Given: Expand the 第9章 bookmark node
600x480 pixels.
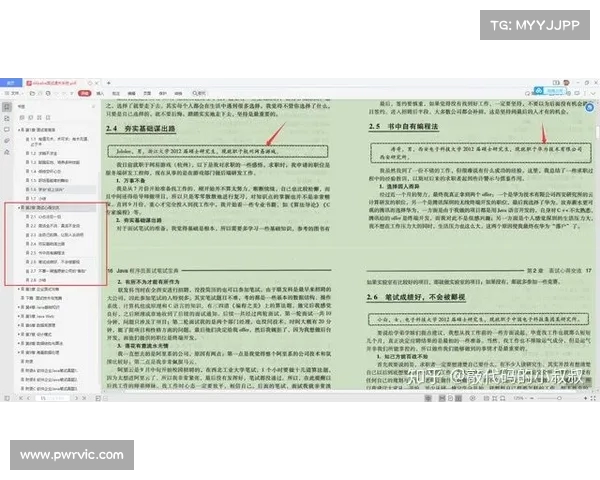Looking at the screenshot, I should (19, 353).
